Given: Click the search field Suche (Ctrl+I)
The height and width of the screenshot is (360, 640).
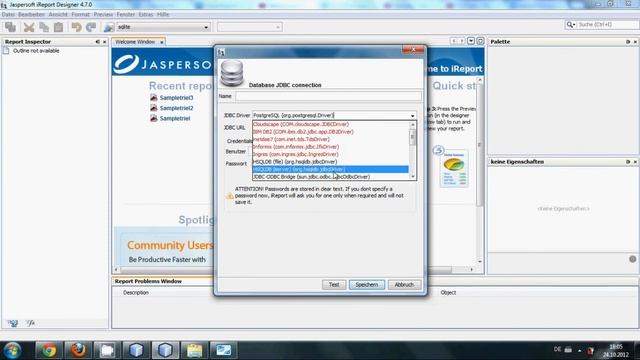Looking at the screenshot, I should click(606, 24).
